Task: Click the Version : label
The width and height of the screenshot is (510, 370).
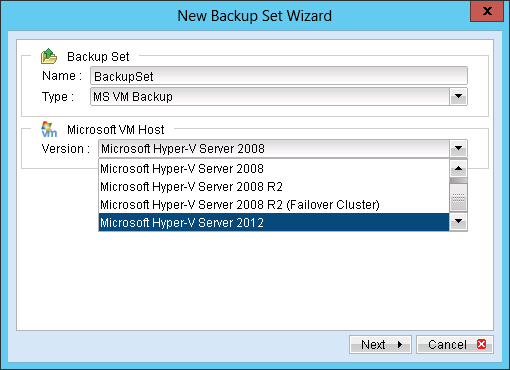Action: (66, 149)
